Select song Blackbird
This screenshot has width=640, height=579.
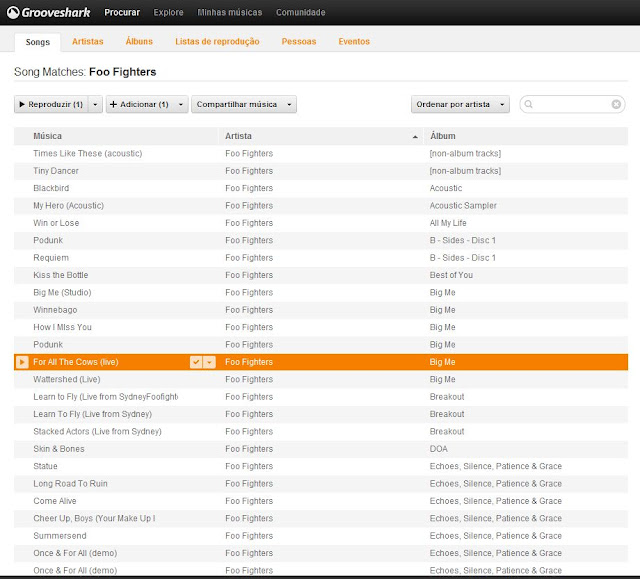tap(51, 188)
